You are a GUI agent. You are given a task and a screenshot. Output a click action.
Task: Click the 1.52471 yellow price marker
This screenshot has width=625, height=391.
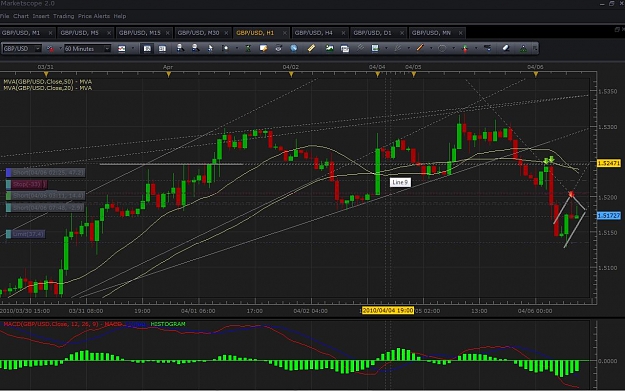[x=609, y=163]
